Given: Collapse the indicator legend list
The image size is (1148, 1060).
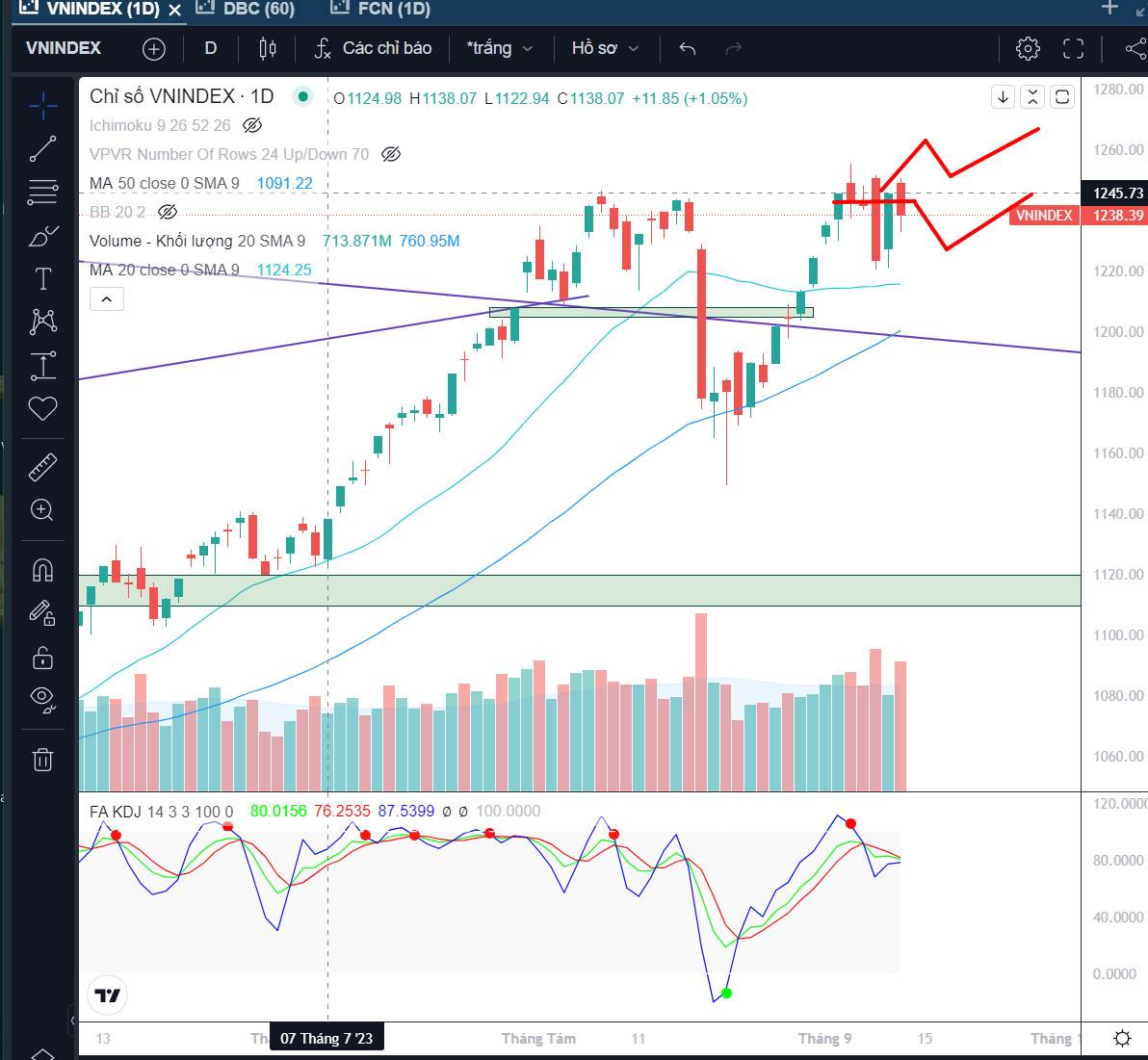Looking at the screenshot, I should [107, 299].
